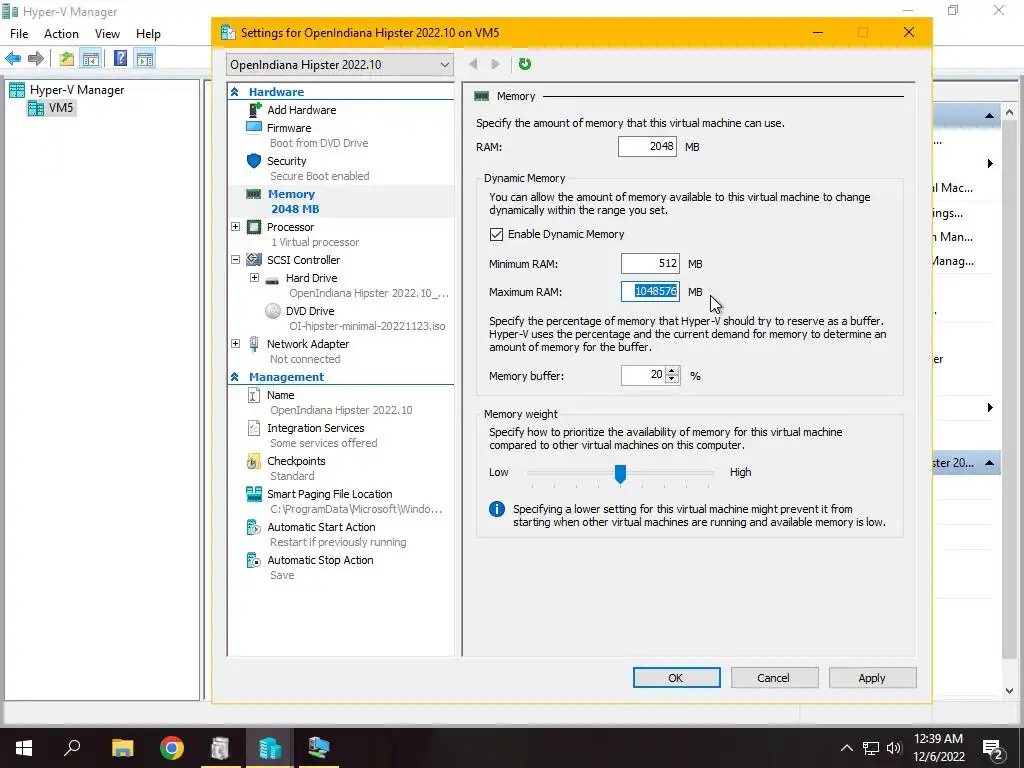Click the taskbar search magnifier icon
1024x768 pixels.
click(72, 747)
